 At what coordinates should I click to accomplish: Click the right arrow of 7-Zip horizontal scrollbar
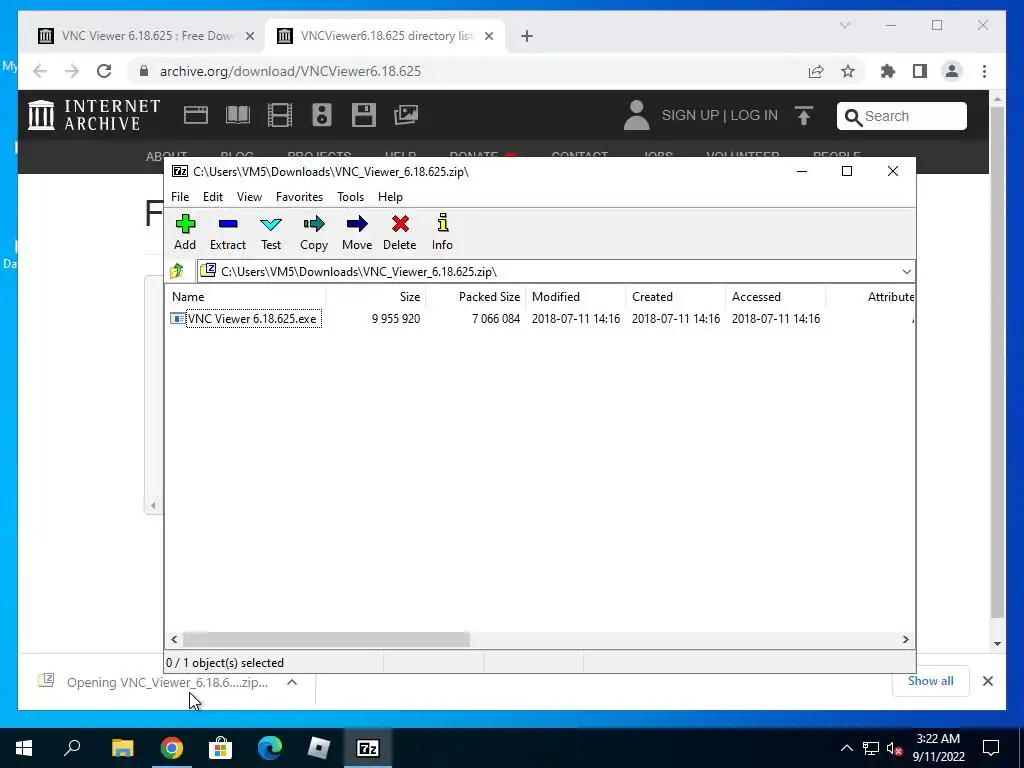(905, 639)
